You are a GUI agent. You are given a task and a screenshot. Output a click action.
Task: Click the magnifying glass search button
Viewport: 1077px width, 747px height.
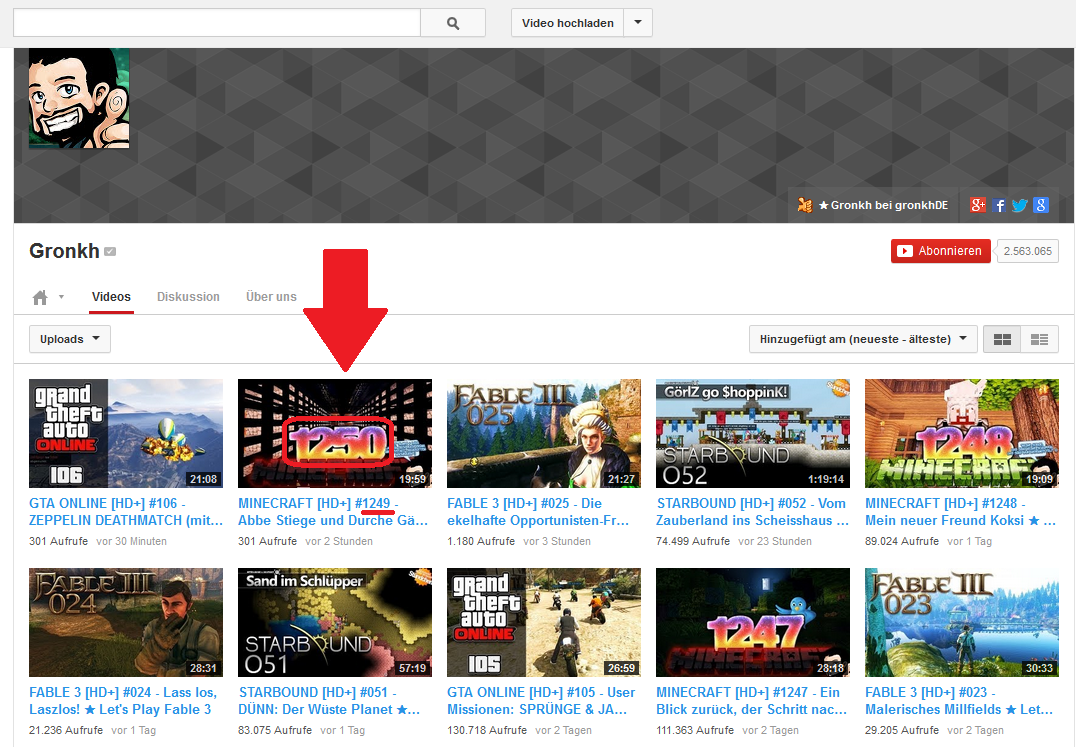452,23
